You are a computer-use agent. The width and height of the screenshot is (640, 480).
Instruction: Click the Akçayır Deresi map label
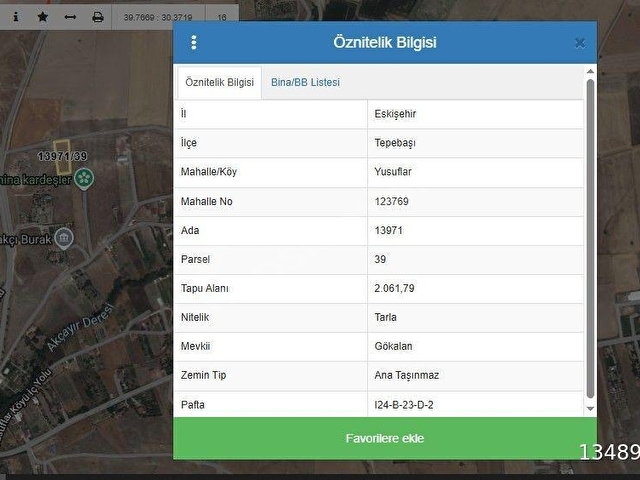(79, 328)
